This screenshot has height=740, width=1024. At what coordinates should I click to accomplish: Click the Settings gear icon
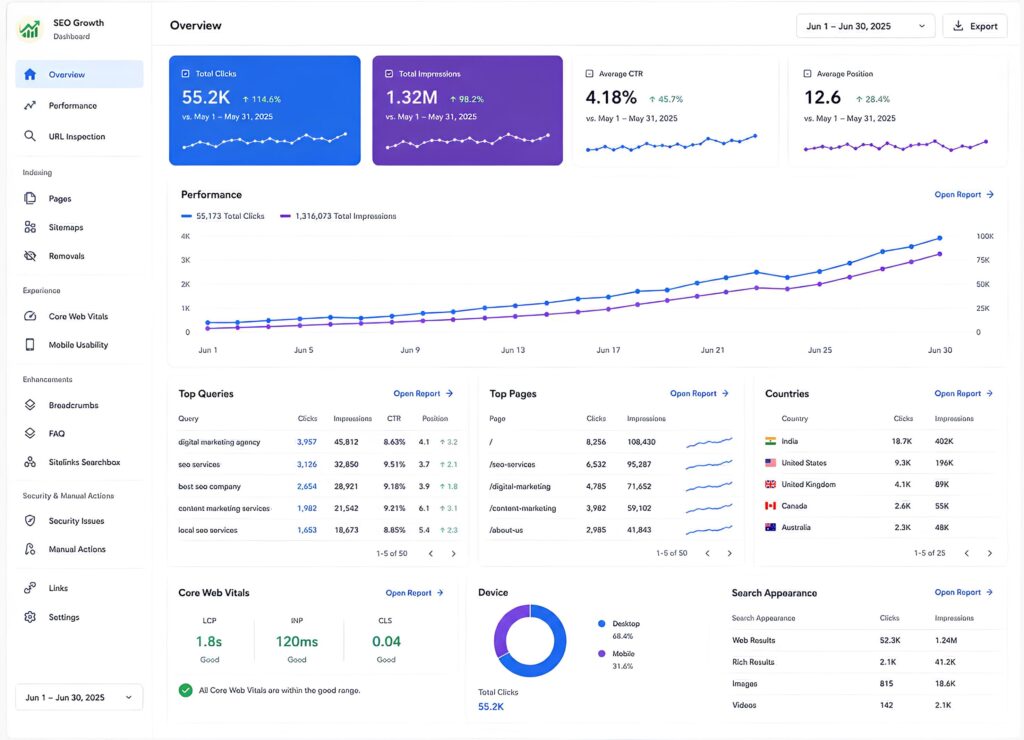pos(30,617)
